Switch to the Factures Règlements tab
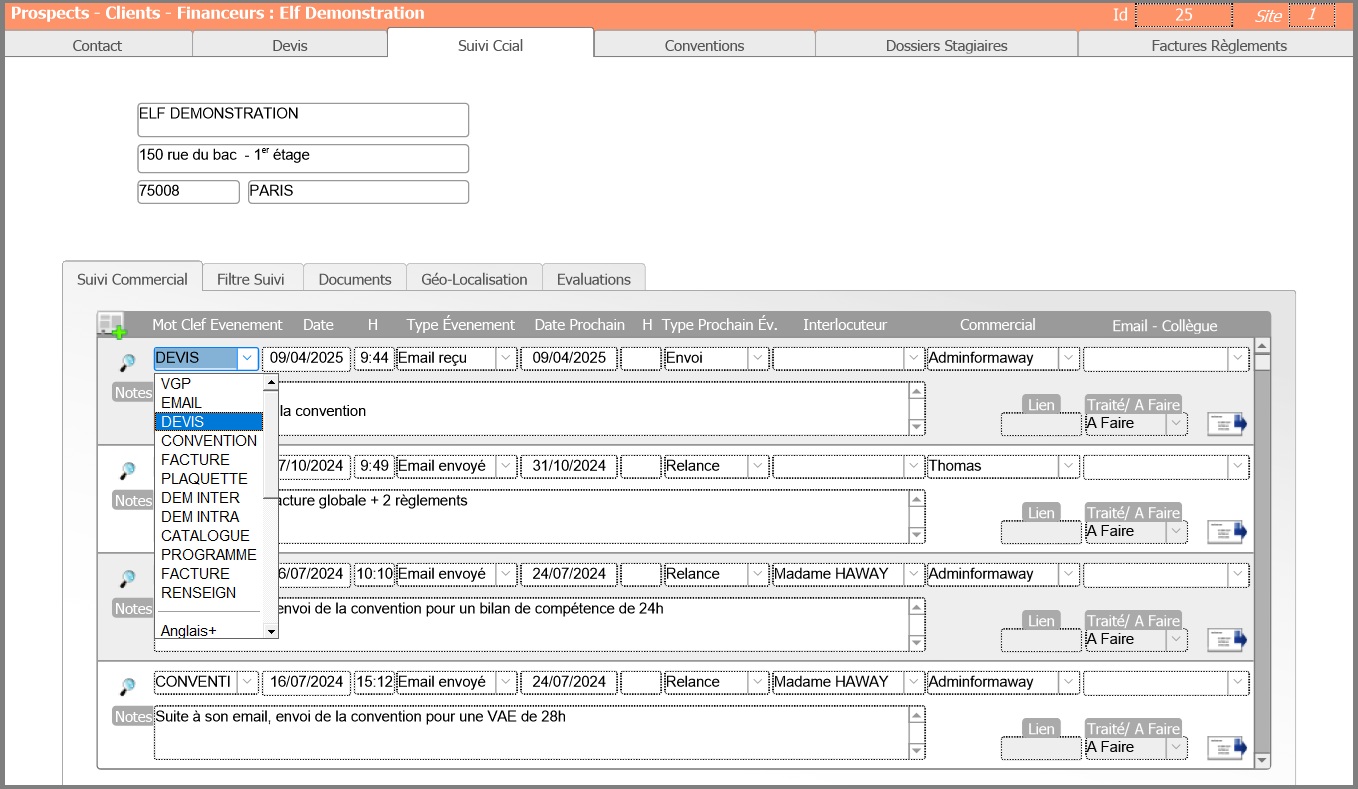 click(1218, 45)
